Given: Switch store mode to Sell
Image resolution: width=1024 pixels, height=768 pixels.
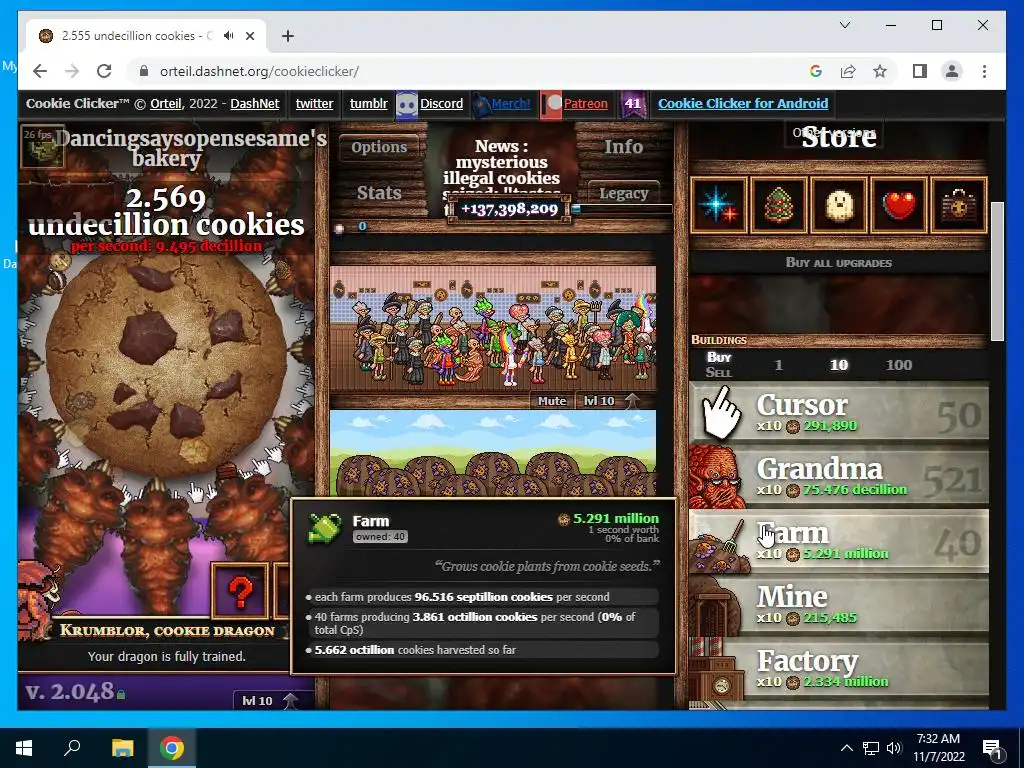Looking at the screenshot, I should click(x=718, y=372).
